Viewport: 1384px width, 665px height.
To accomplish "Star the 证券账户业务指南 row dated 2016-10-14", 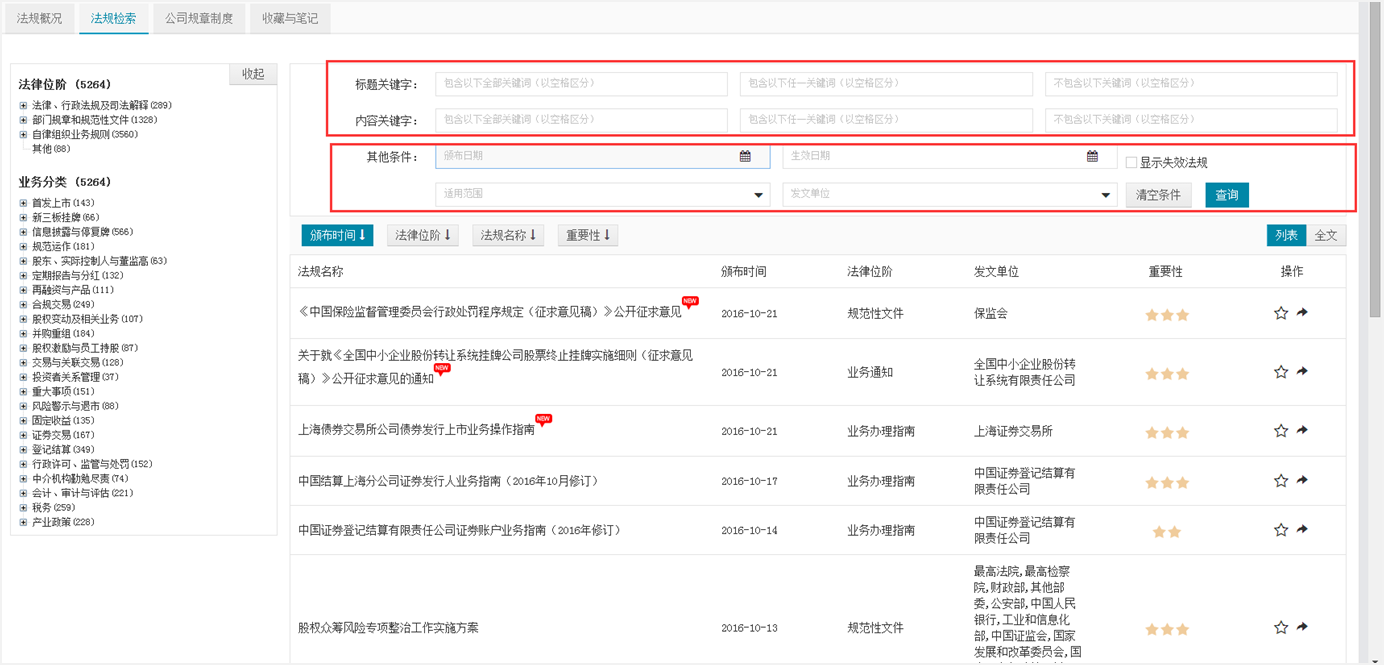I will [x=1281, y=530].
